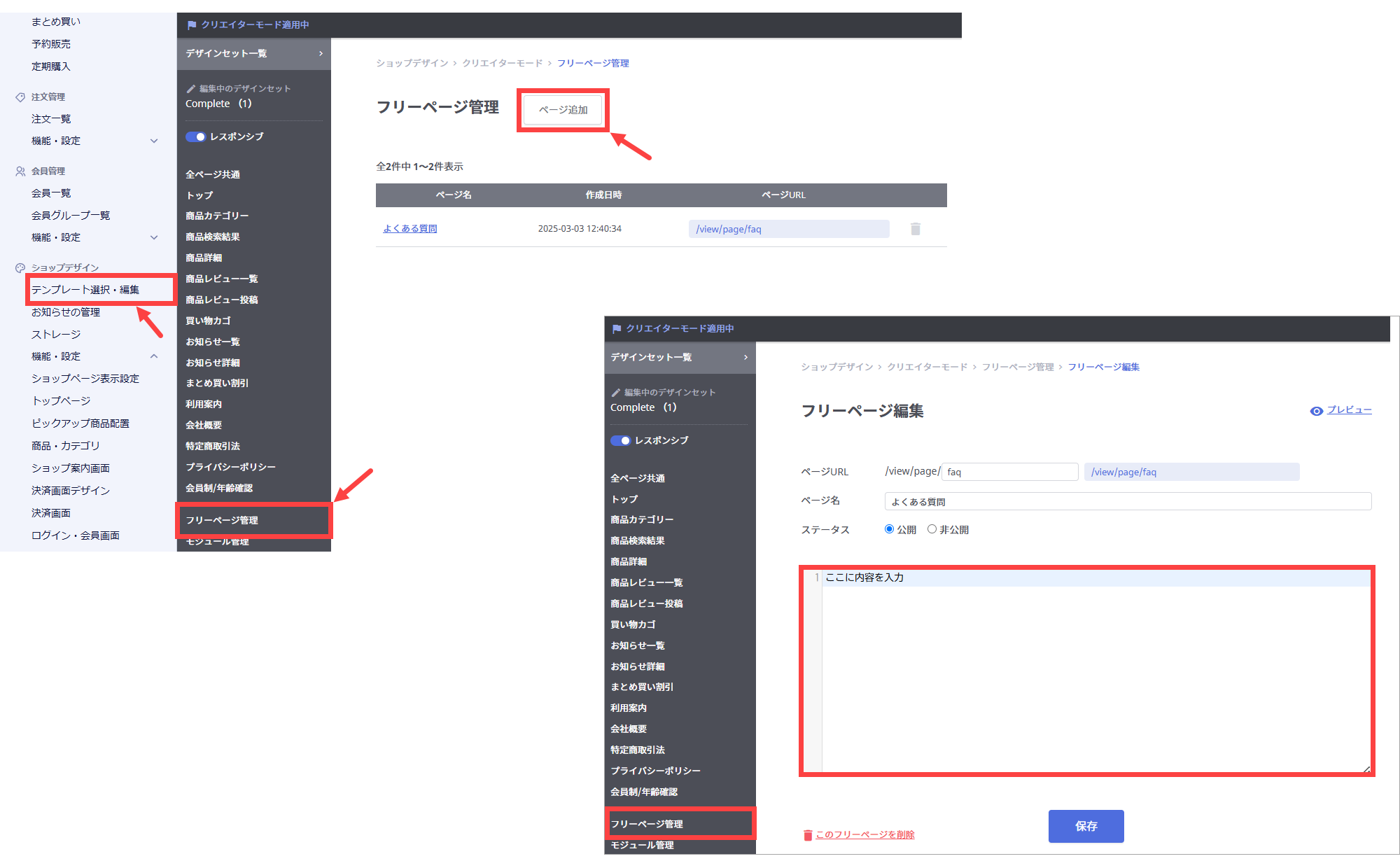The image size is (1400, 868).
Task: Click フリーページ管理 breadcrumb in editor window
Action: 1017,367
